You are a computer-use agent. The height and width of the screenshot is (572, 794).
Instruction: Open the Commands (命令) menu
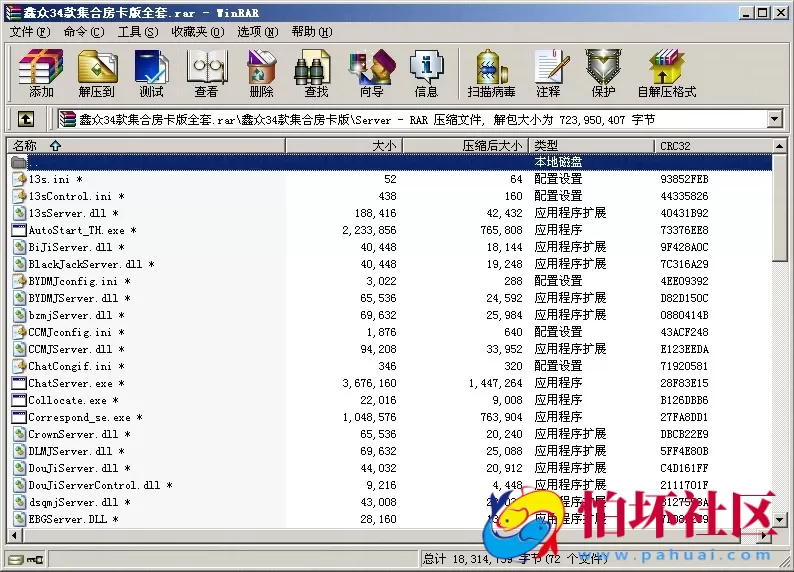click(x=84, y=32)
